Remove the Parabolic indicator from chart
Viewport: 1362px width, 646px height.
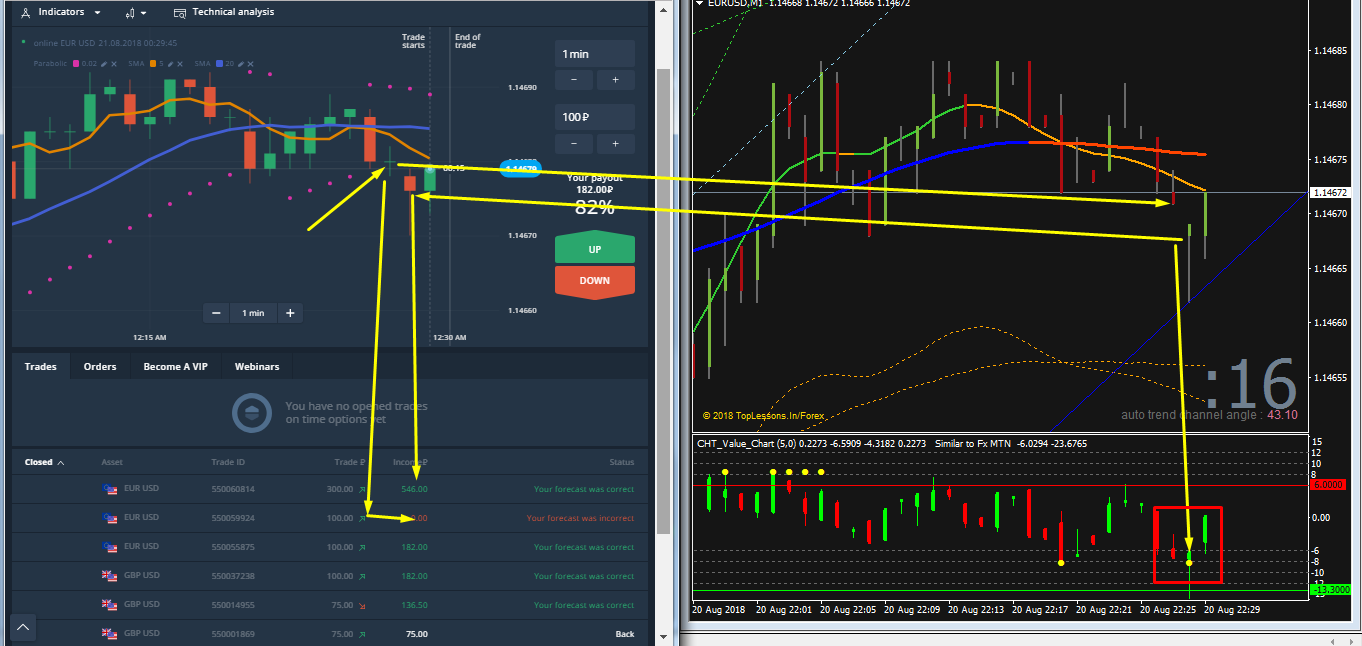pyautogui.click(x=115, y=63)
